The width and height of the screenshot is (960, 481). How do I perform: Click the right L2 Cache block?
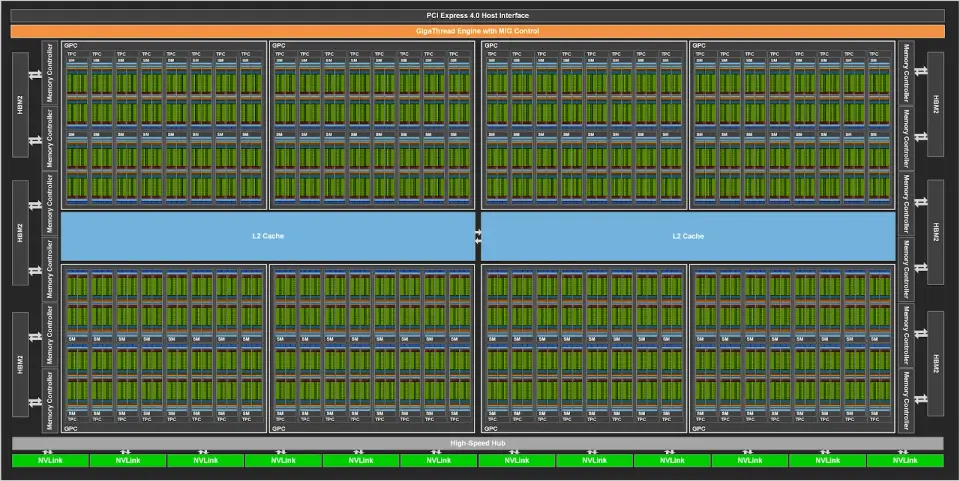tap(688, 236)
